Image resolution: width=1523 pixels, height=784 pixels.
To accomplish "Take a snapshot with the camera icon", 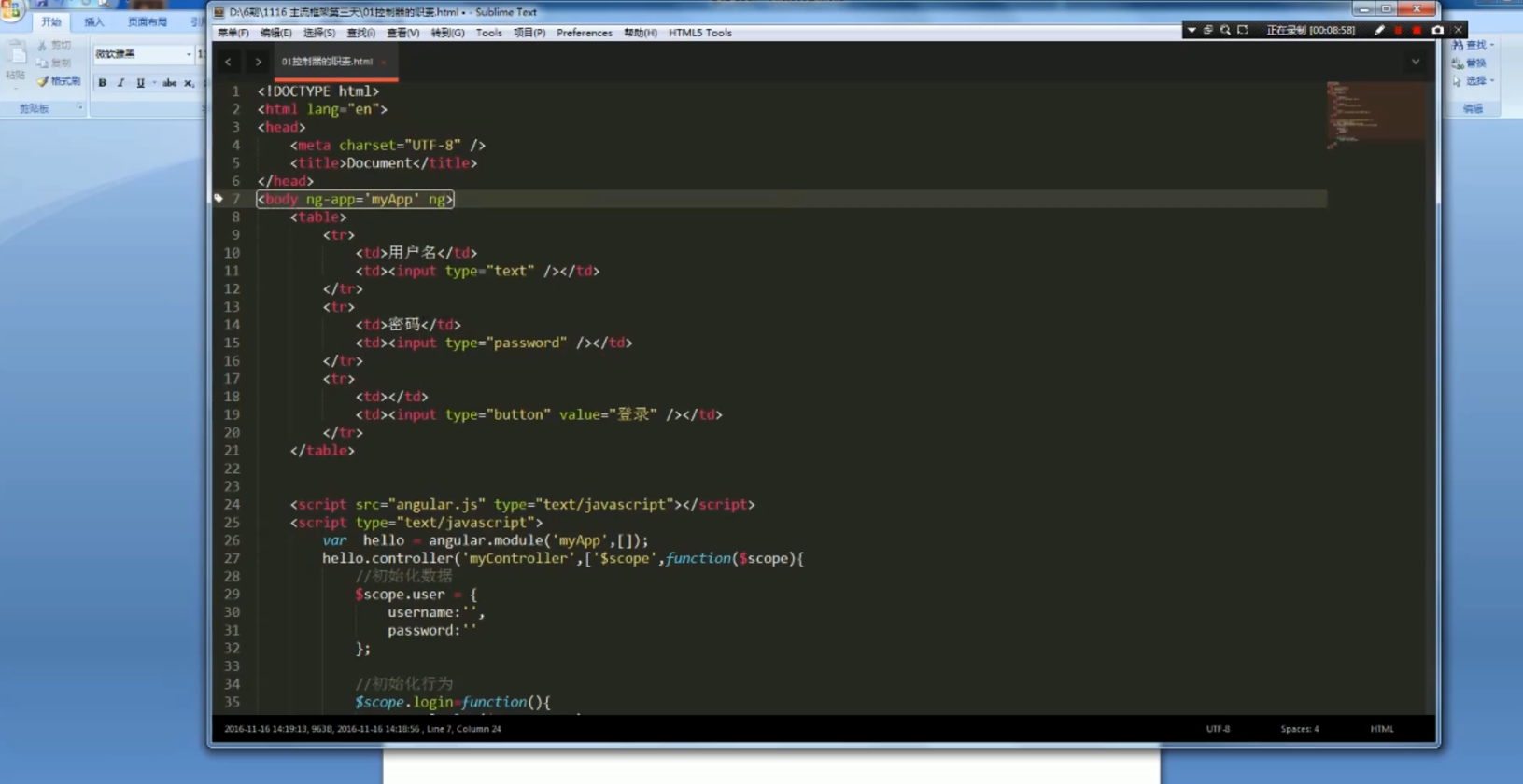I will point(1438,30).
